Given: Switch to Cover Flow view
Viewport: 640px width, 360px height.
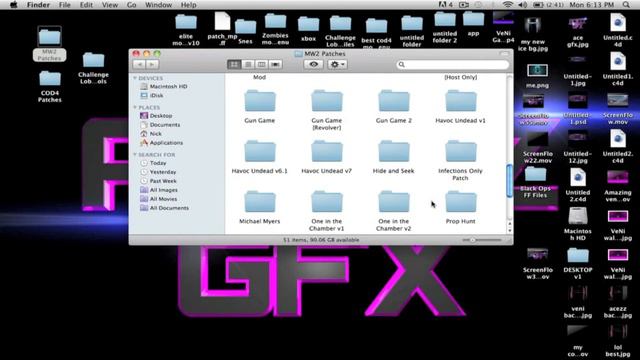Looking at the screenshot, I should pos(276,64).
